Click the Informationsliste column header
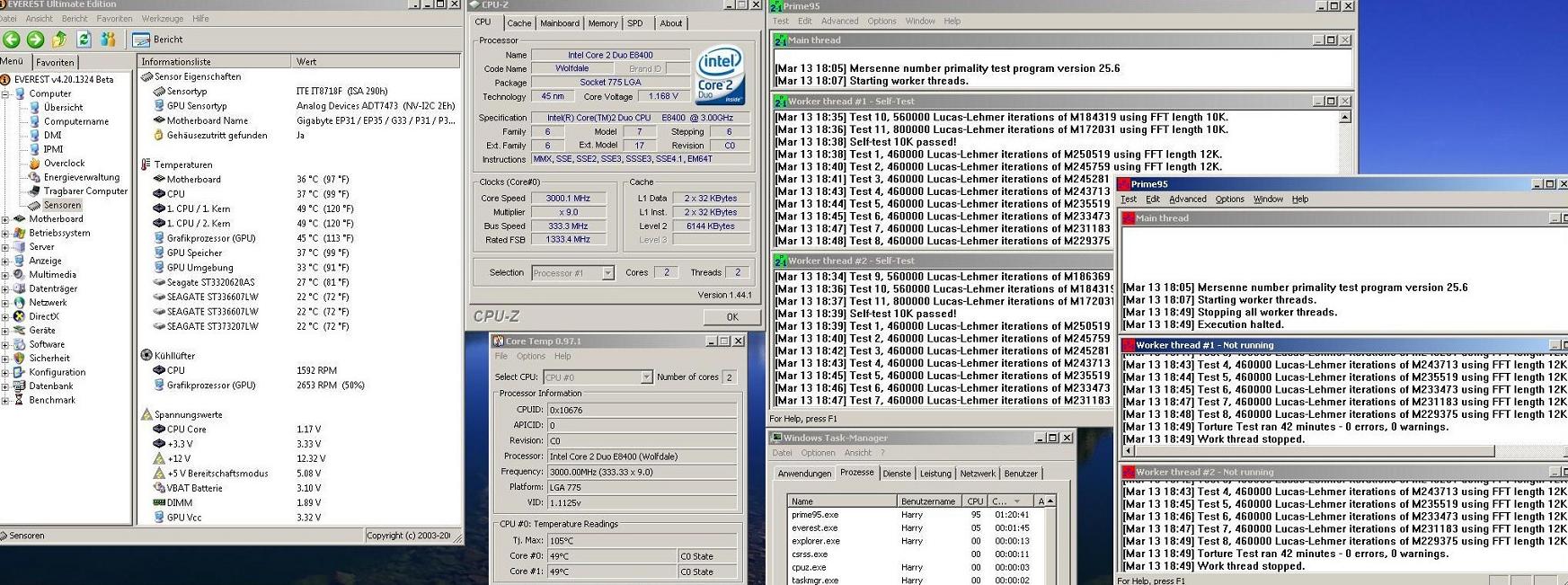 (215, 62)
